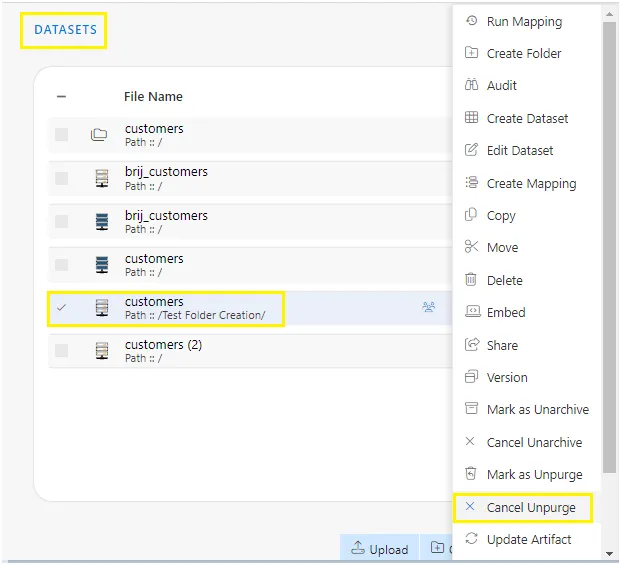The width and height of the screenshot is (621, 565).
Task: Click the menu scrollbar up arrow
Action: [x=610, y=14]
